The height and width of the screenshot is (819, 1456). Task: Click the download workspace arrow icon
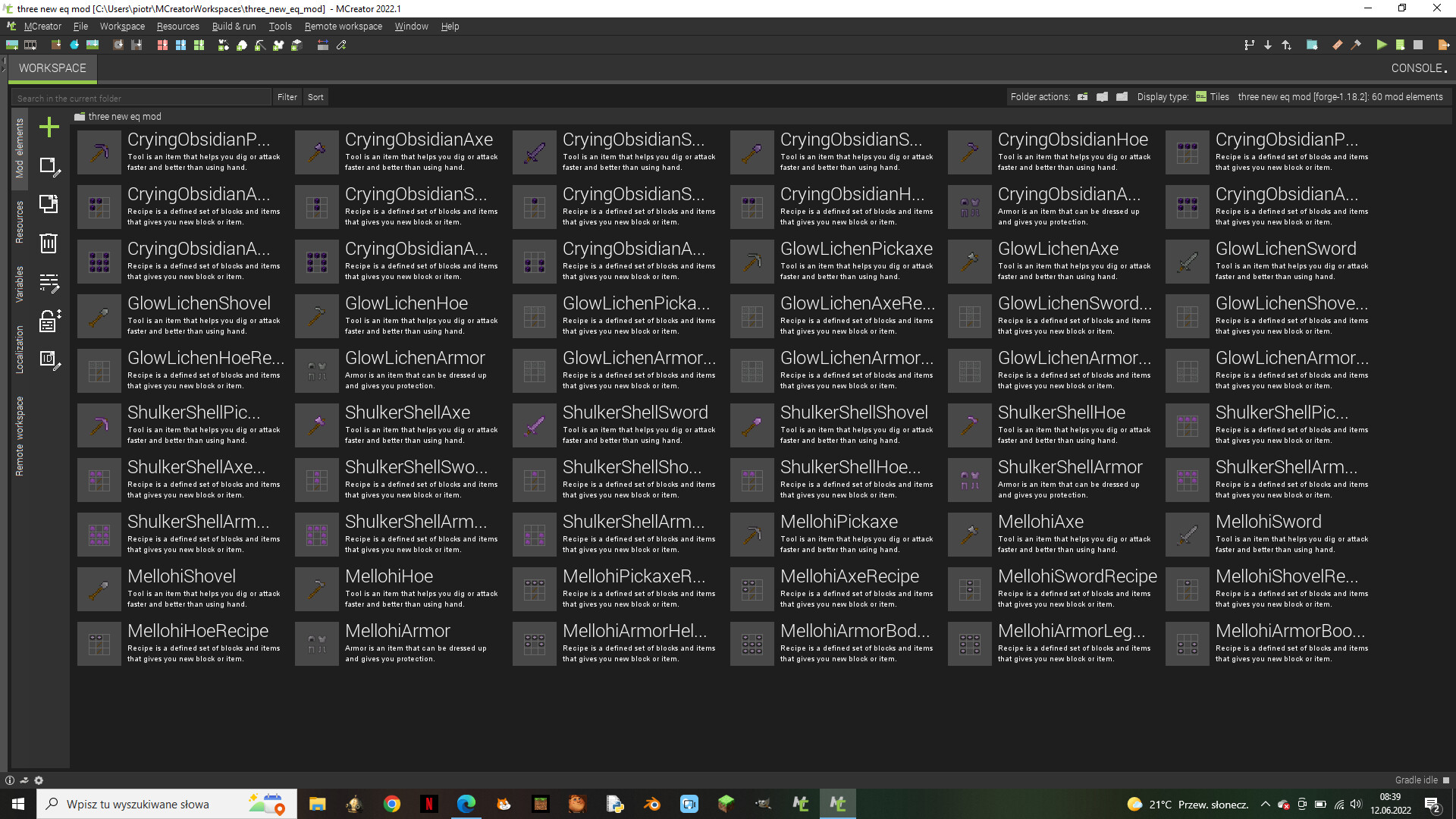coord(1268,45)
